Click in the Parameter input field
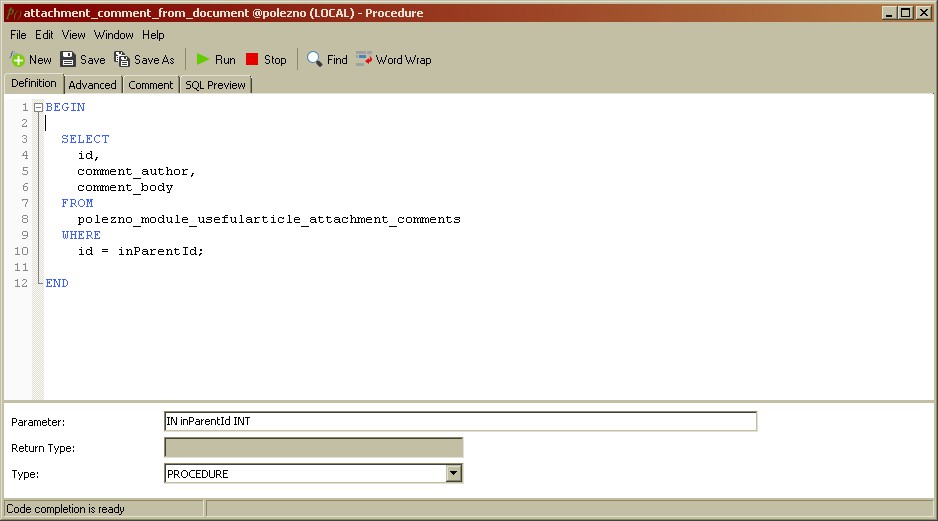938x521 pixels. click(x=460, y=421)
